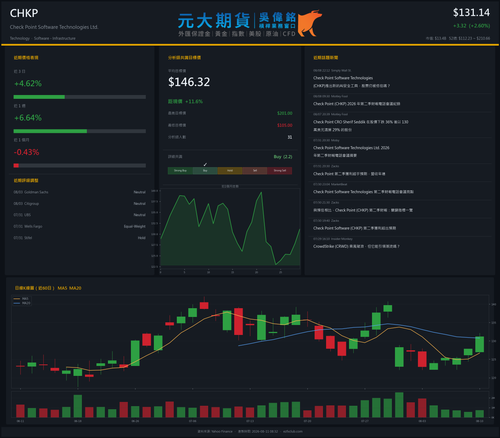Click the CHKP ticker symbol
This screenshot has height=438, width=500.
pos(24,13)
